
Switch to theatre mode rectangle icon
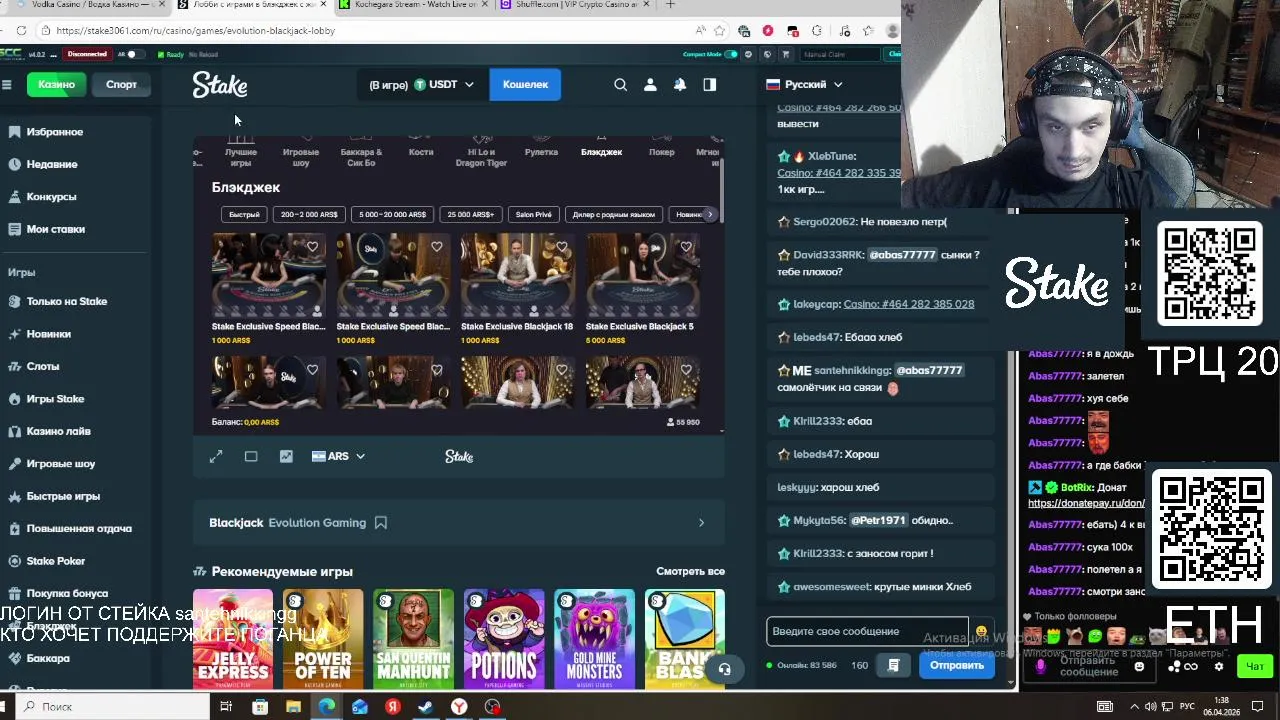click(x=251, y=456)
